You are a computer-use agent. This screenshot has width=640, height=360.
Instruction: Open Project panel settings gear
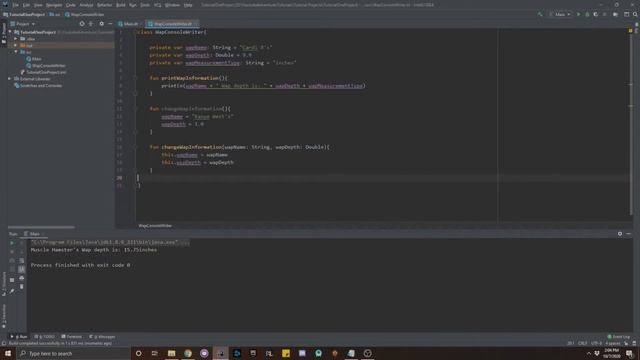pyautogui.click(x=101, y=24)
